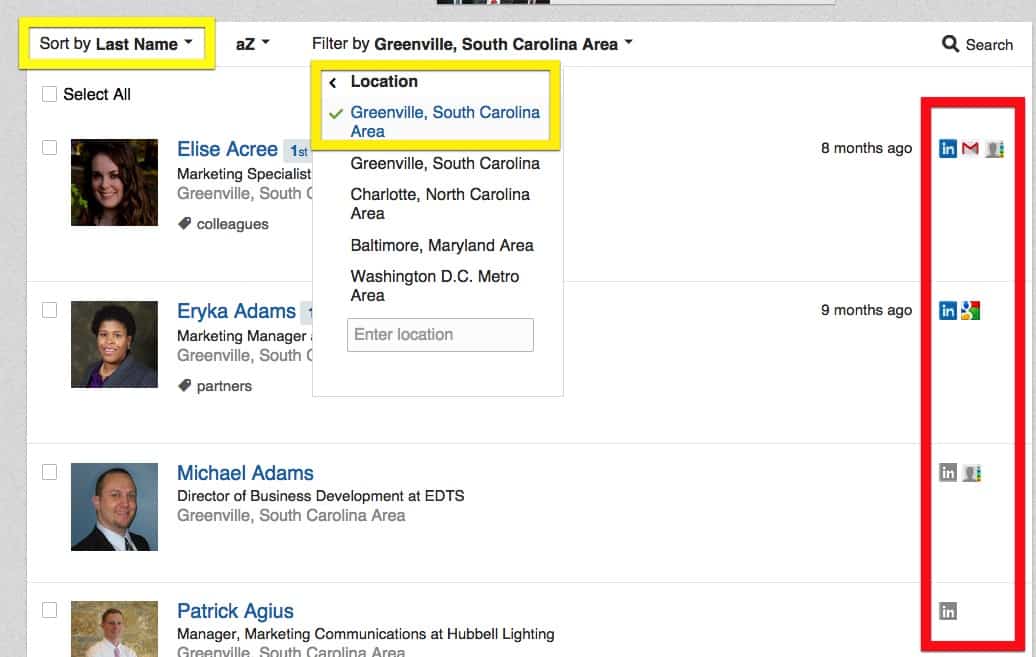Open Search using the magnifier icon
The image size is (1036, 657).
[x=951, y=44]
